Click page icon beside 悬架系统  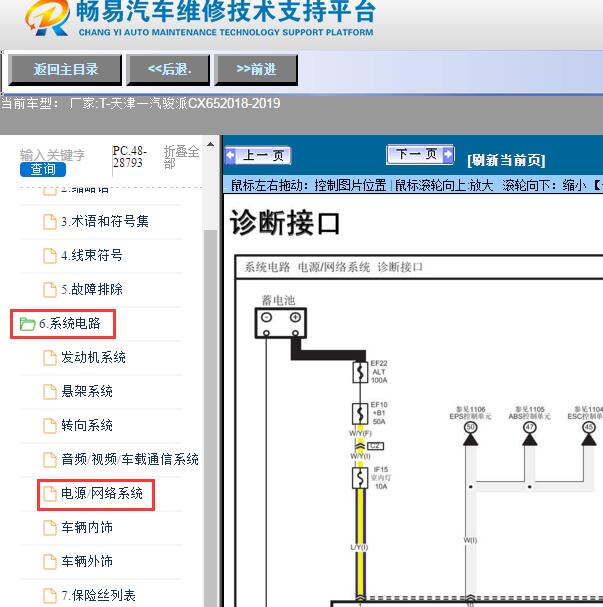tap(50, 392)
